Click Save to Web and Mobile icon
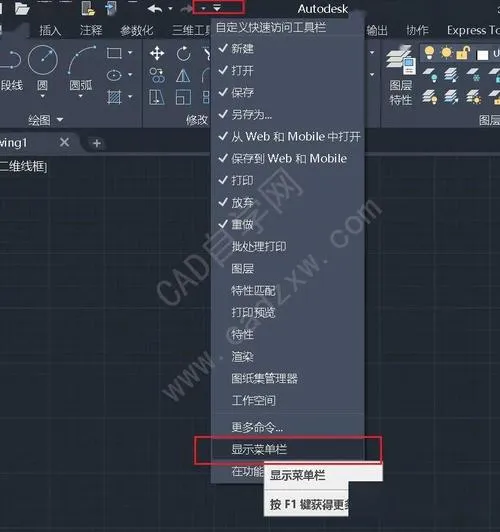Viewport: 500px width, 532px height. point(111,8)
